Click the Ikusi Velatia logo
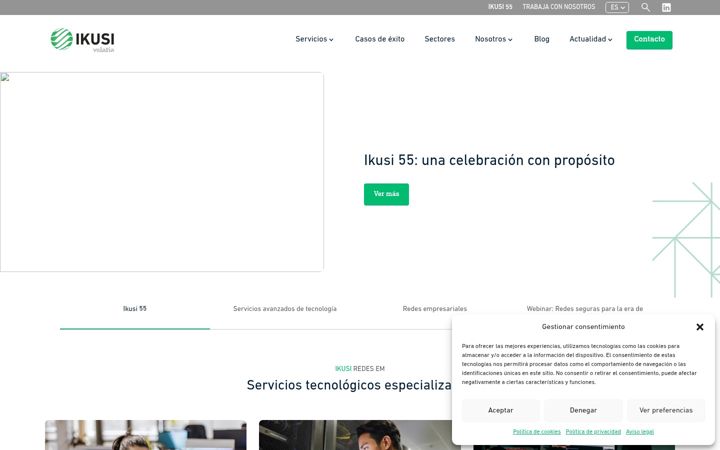Viewport: 720px width, 450px height. pyautogui.click(x=83, y=40)
